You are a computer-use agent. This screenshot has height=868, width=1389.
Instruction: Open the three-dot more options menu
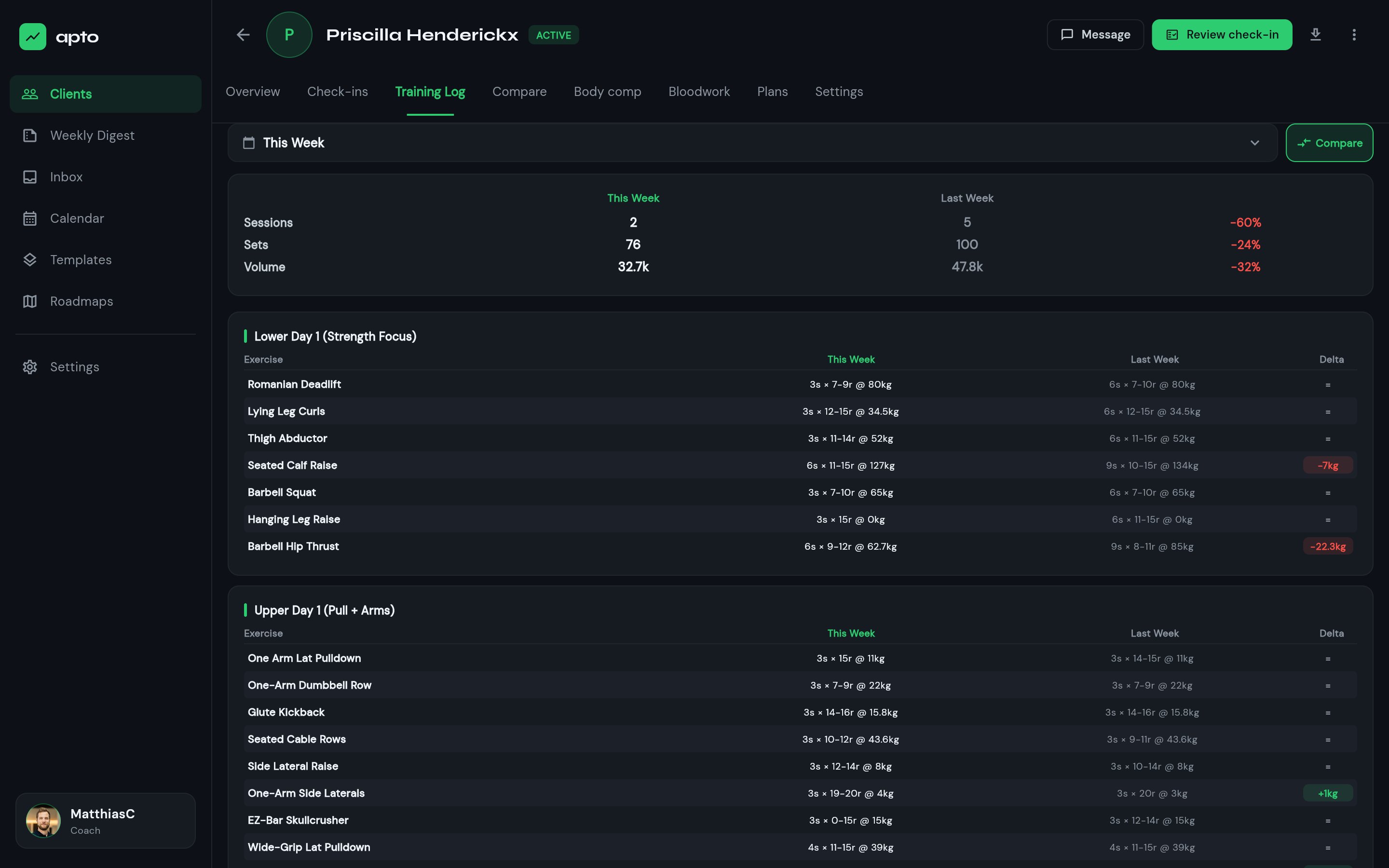click(1354, 35)
